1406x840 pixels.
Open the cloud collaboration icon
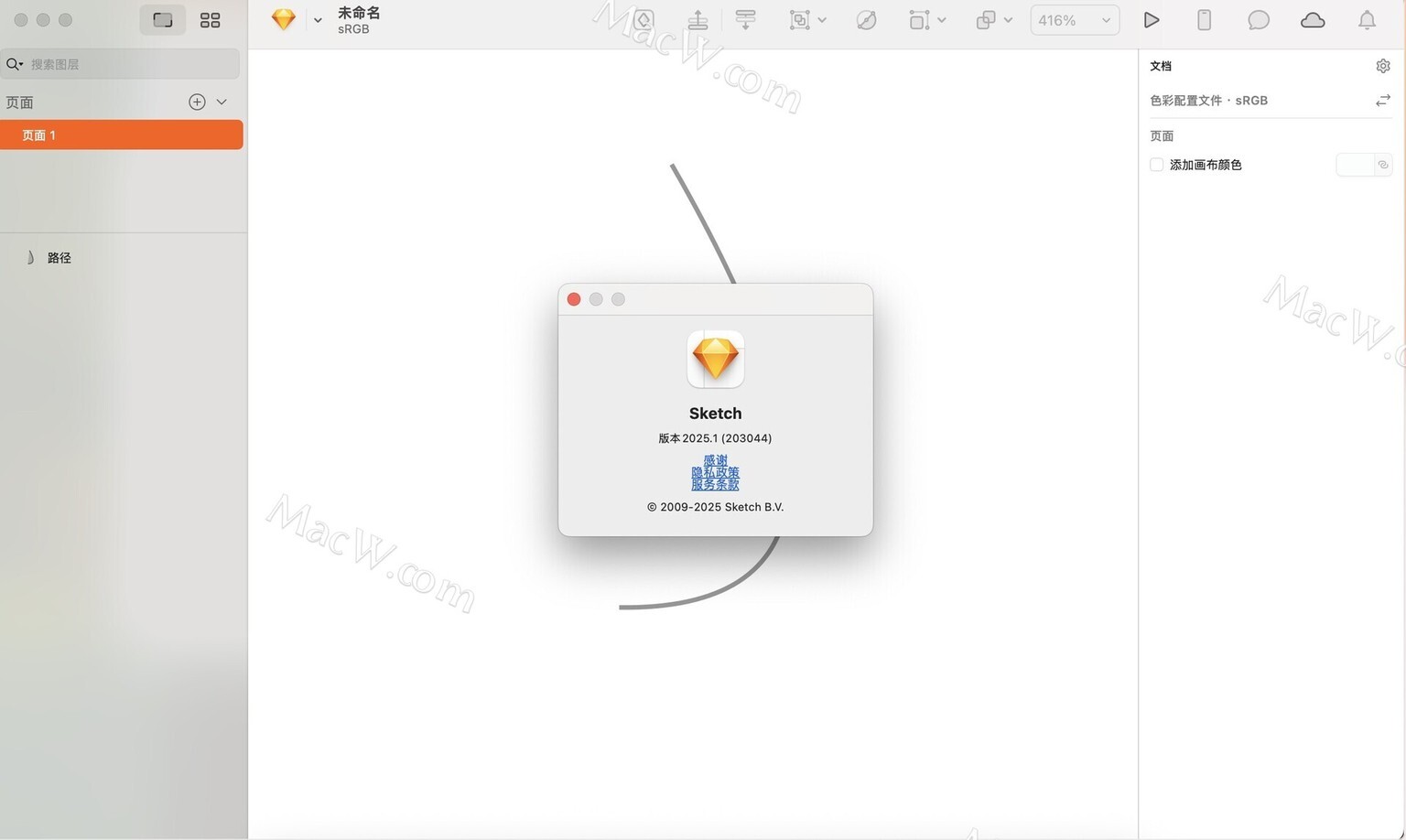point(1312,20)
